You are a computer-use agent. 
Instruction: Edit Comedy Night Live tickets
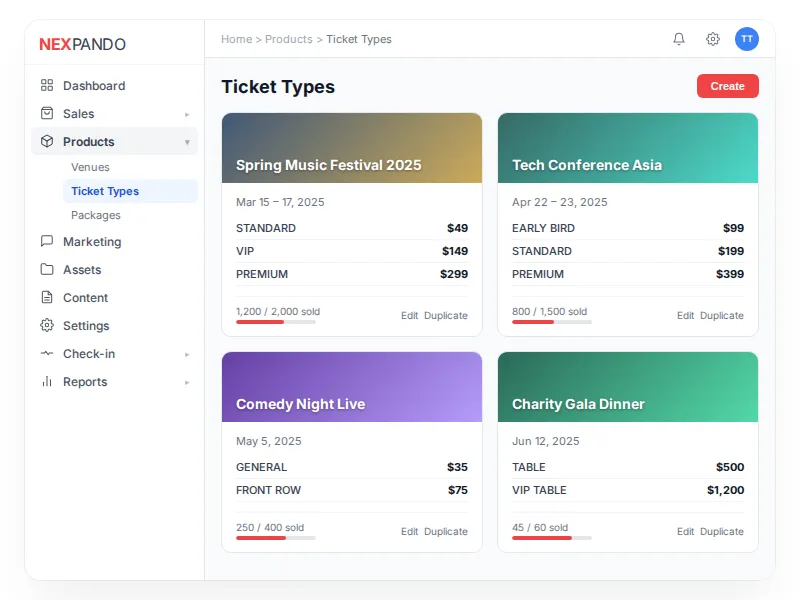tap(409, 531)
